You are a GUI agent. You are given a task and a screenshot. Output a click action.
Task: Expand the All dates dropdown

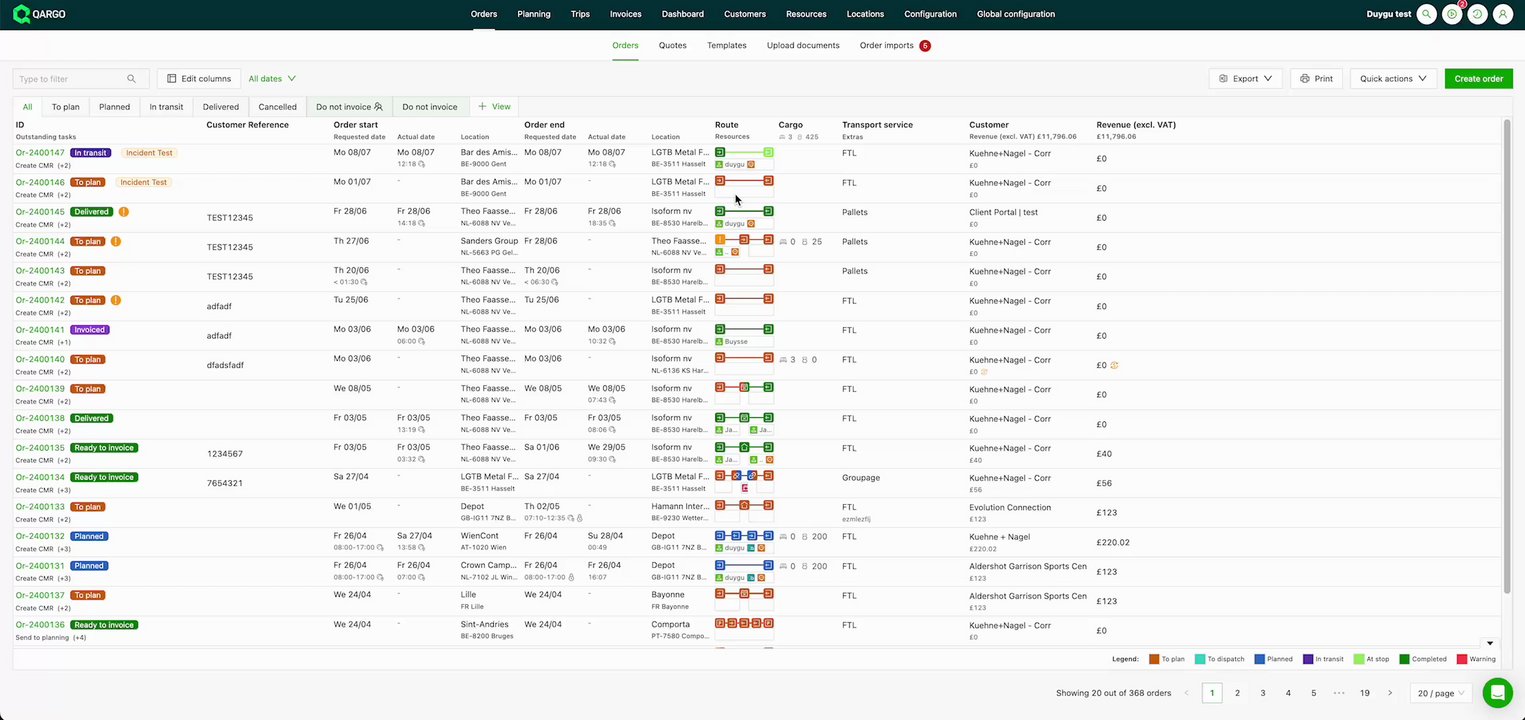click(x=272, y=78)
